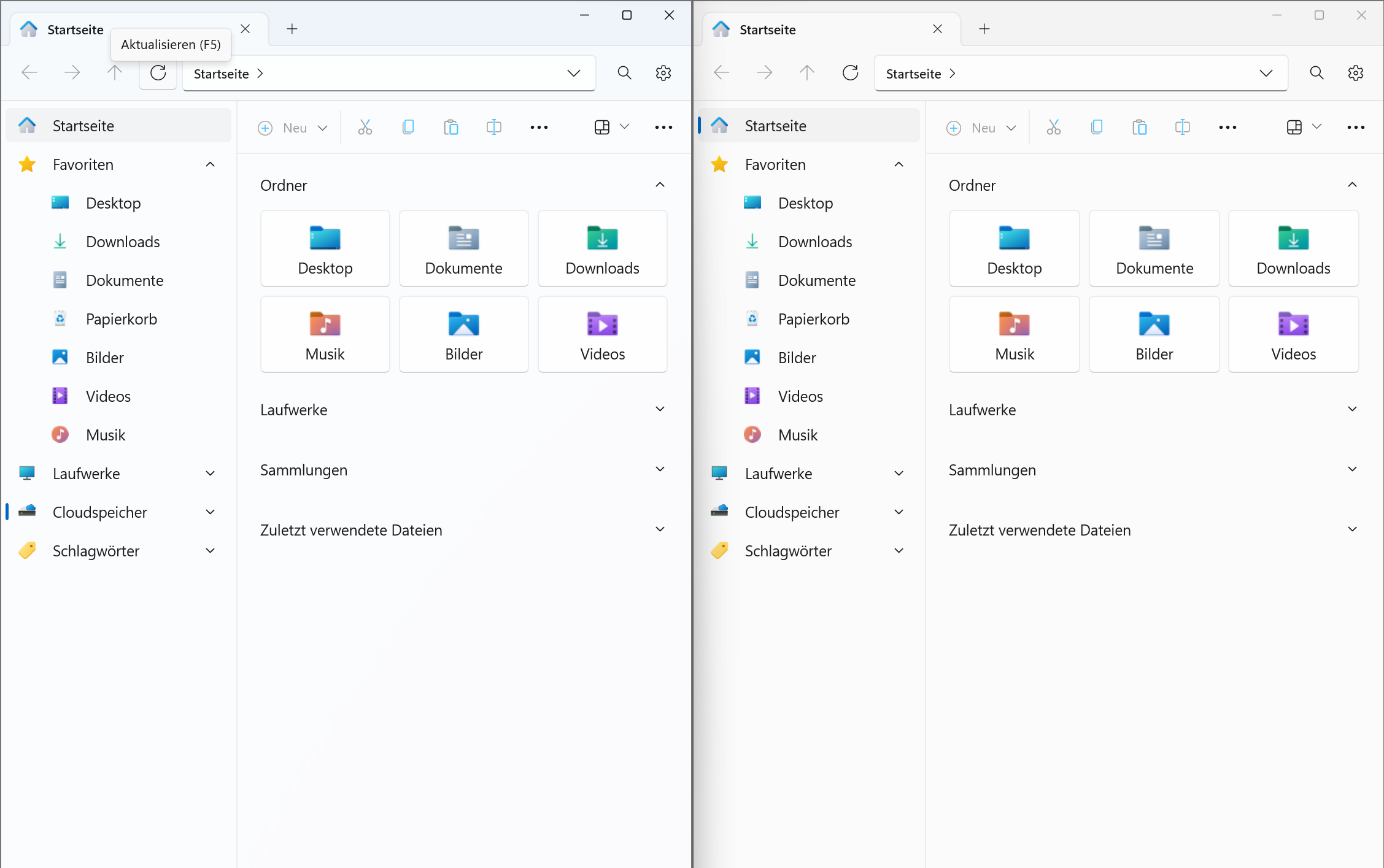1384x868 pixels.
Task: Open the See more ellipsis menu
Action: [x=663, y=127]
